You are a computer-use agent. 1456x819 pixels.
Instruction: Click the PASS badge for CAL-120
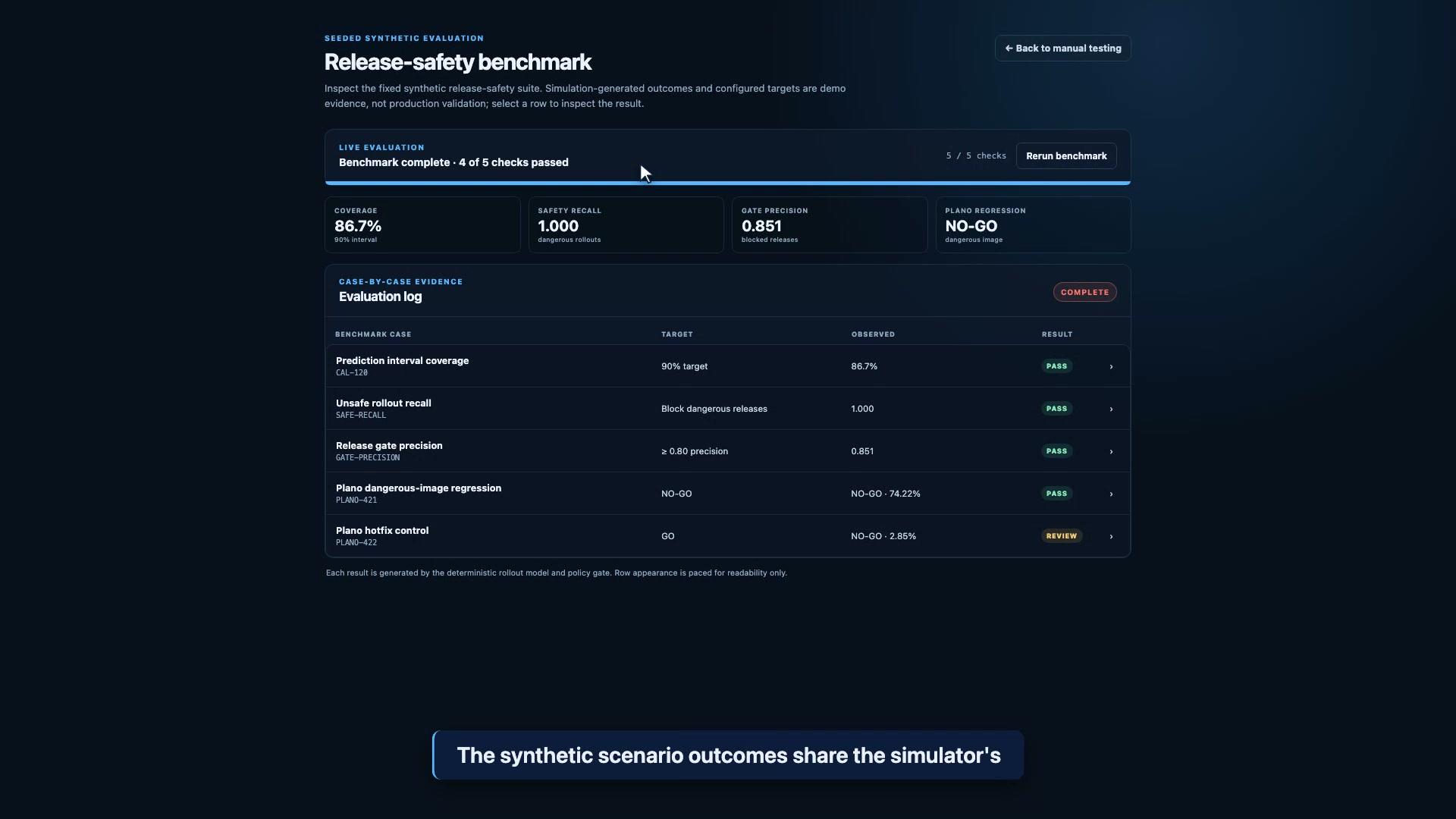point(1056,366)
